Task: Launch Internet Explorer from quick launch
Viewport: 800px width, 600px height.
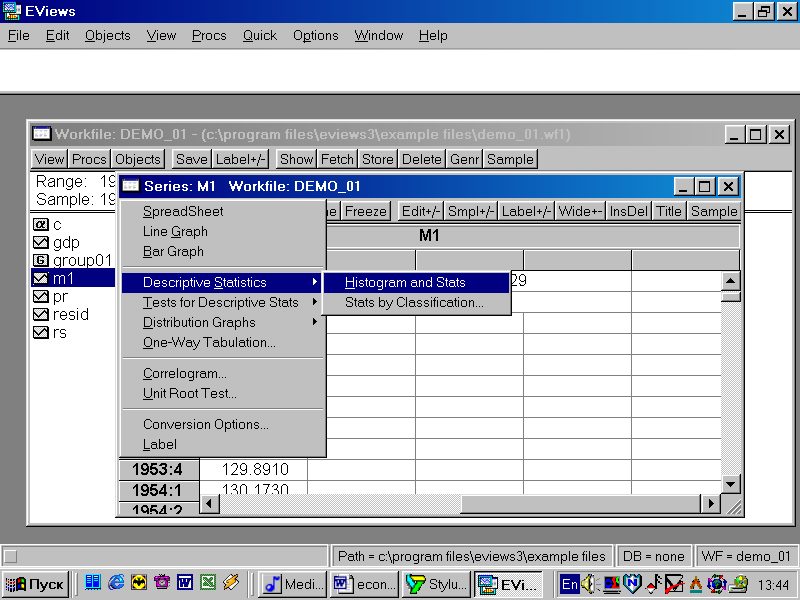Action: 116,582
